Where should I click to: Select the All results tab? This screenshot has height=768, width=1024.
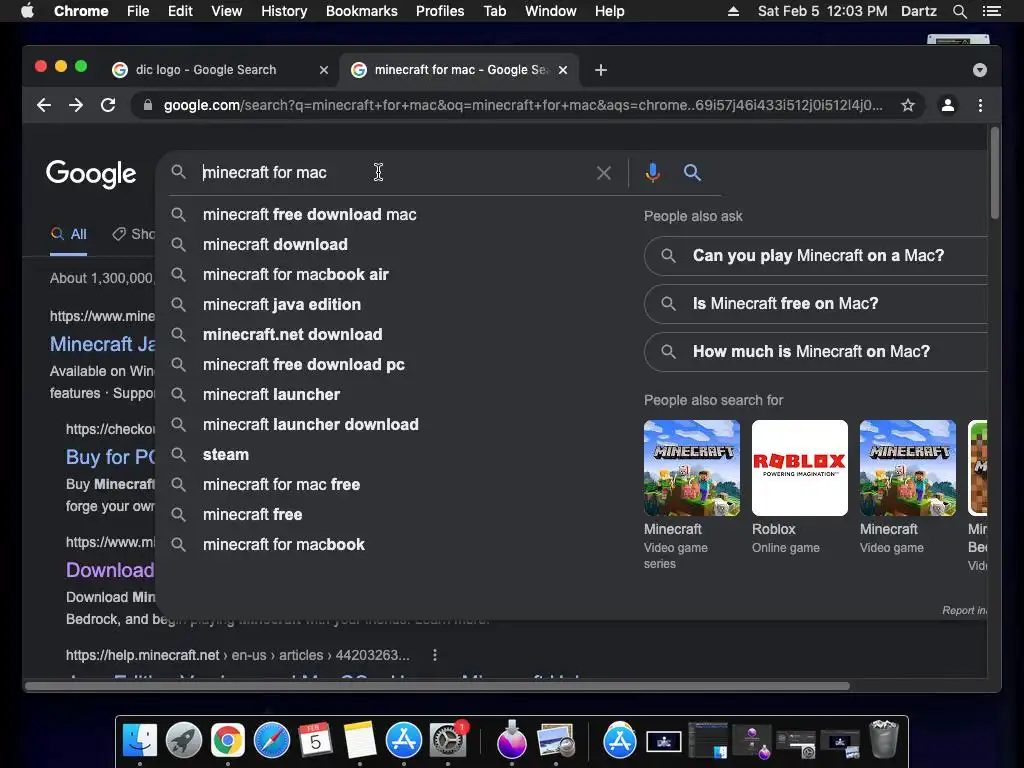[69, 234]
